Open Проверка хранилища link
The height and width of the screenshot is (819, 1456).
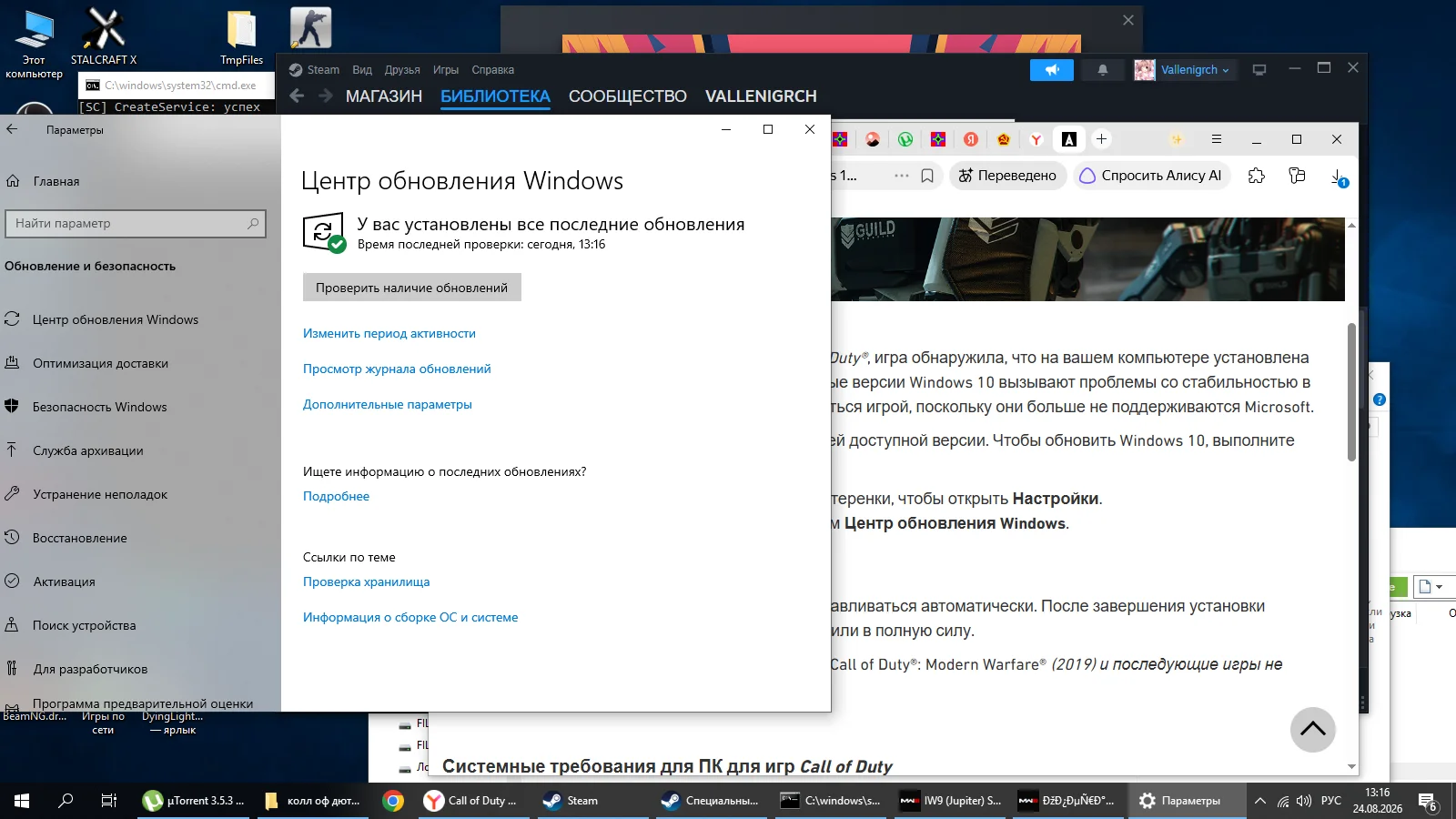tap(367, 581)
